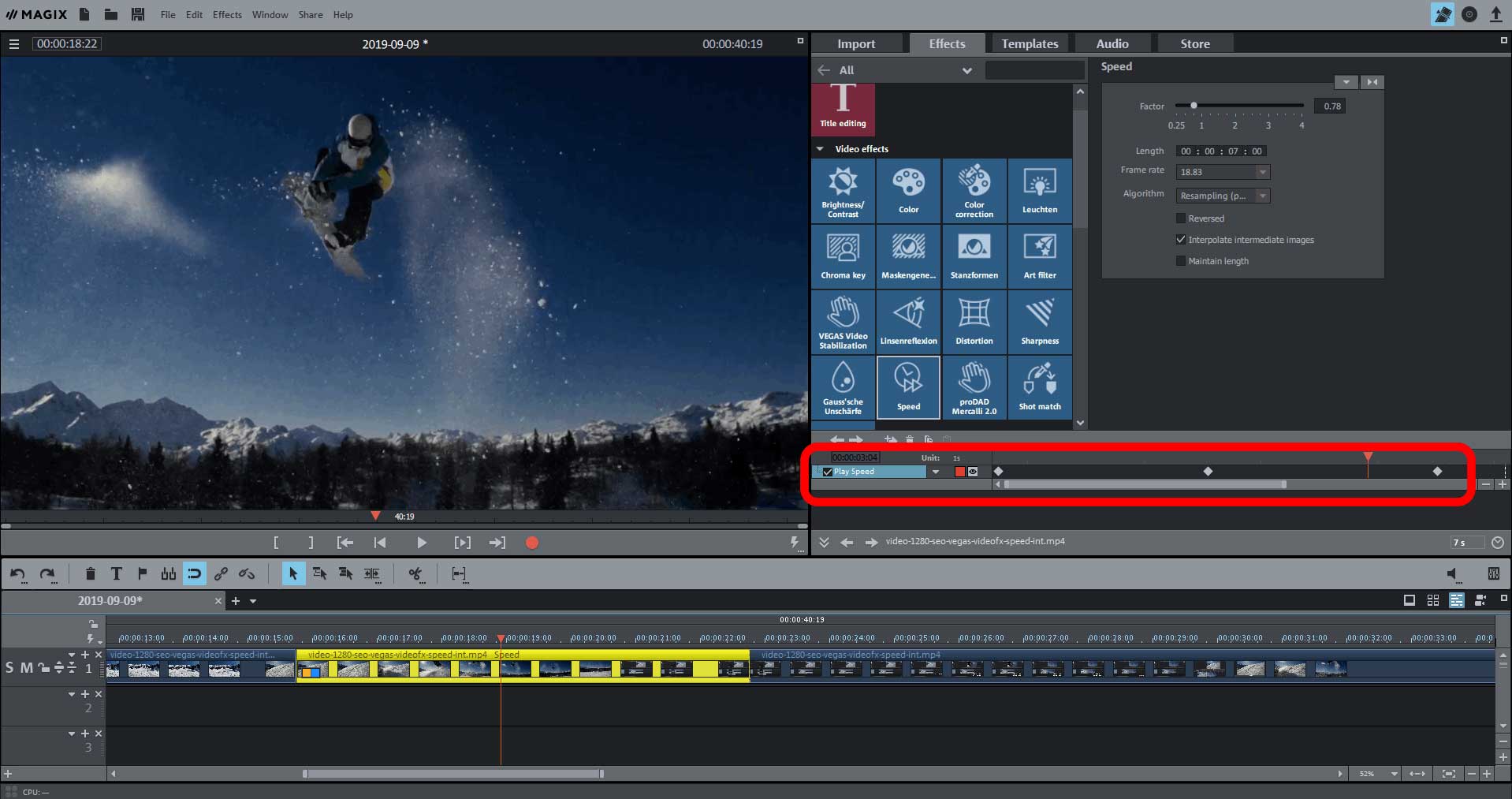Add a new project tab with plus

pyautogui.click(x=235, y=601)
